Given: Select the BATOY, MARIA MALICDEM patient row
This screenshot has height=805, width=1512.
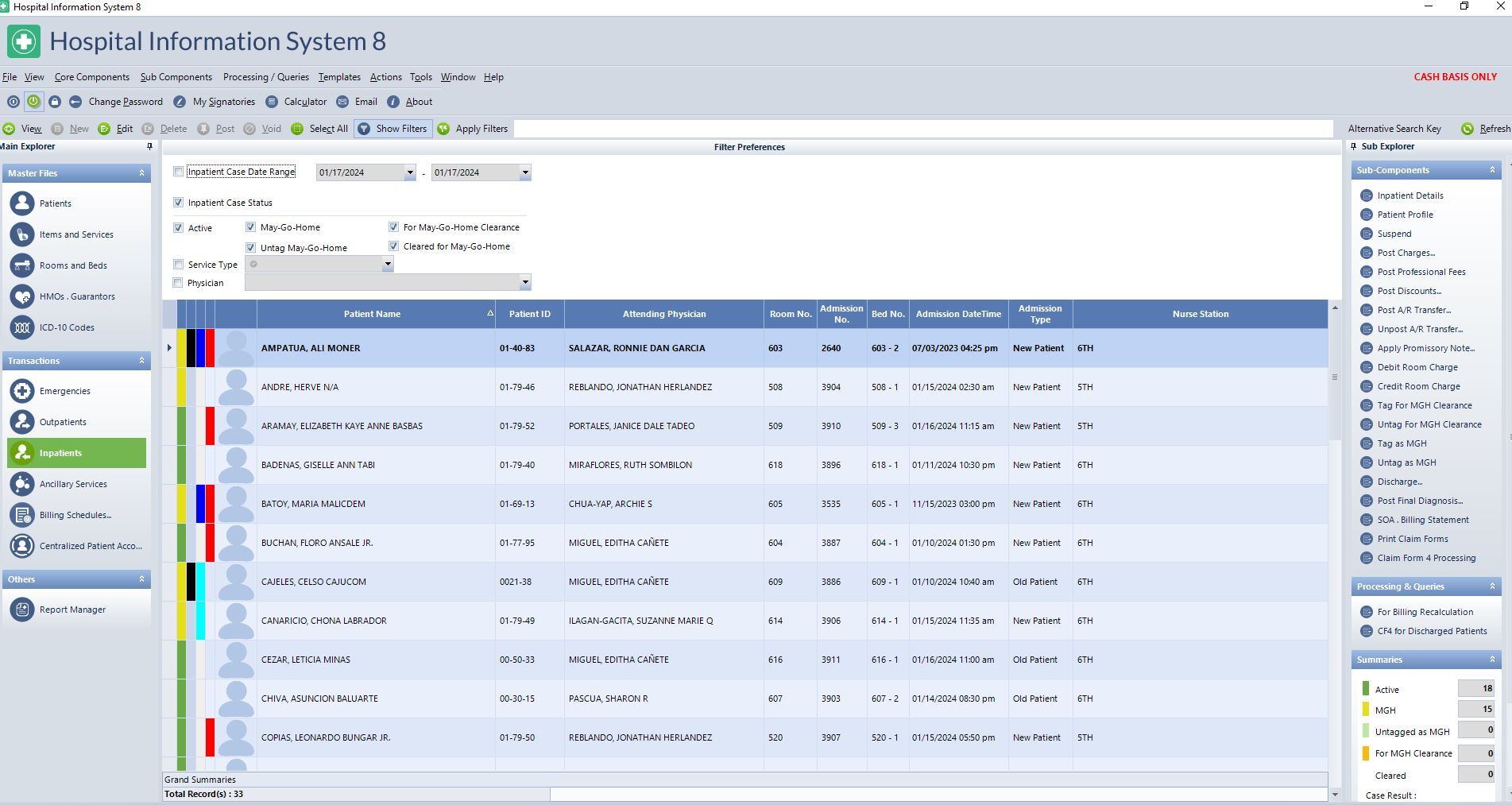Looking at the screenshot, I should pos(745,504).
